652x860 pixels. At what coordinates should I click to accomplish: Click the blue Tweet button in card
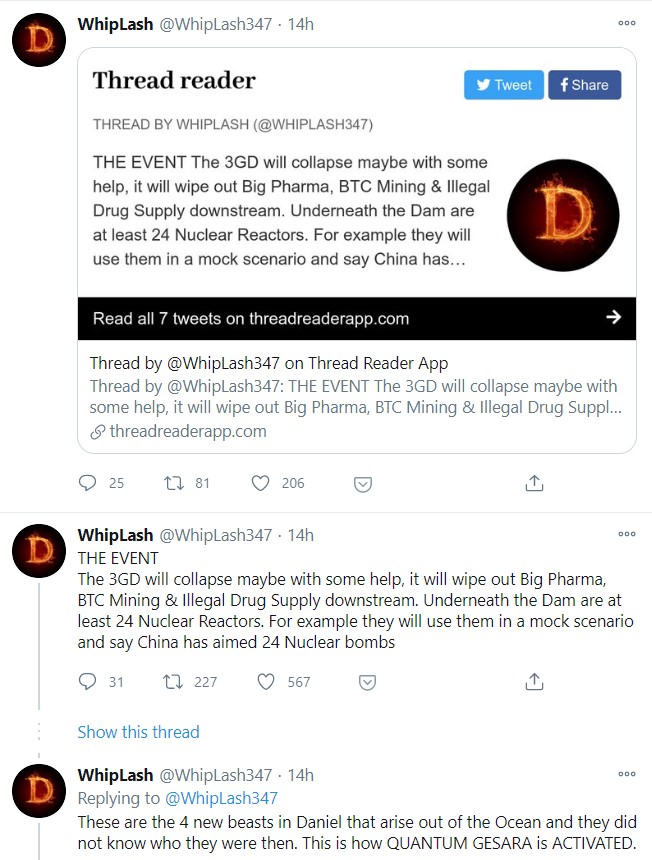(x=503, y=85)
